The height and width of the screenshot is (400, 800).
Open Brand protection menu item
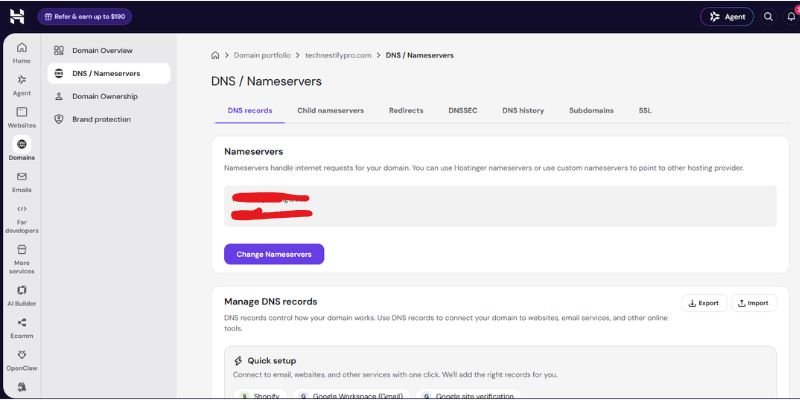(x=109, y=119)
